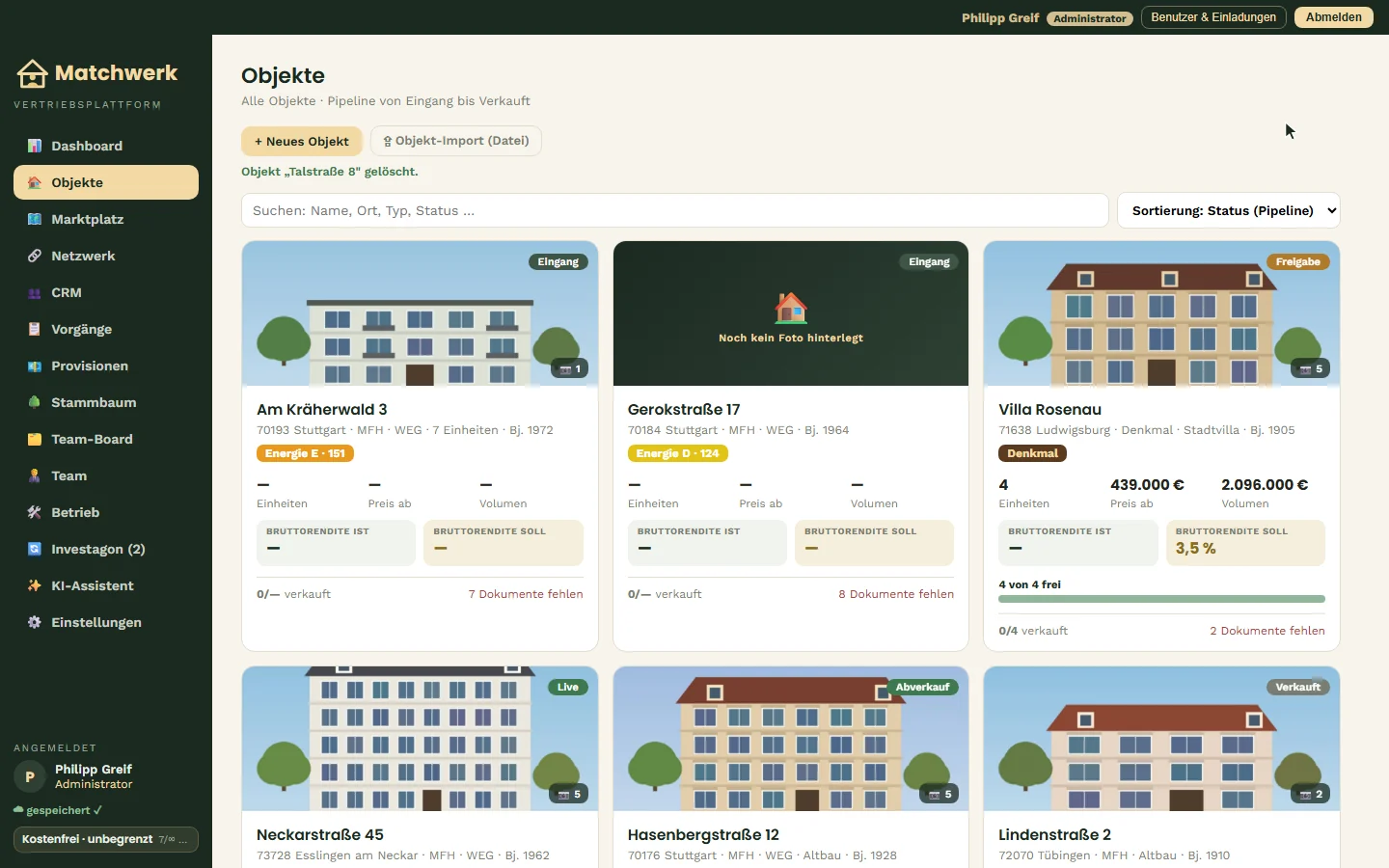
Task: Click 7 Dokumente fehlen on Am Kräherwald 3
Action: click(526, 594)
